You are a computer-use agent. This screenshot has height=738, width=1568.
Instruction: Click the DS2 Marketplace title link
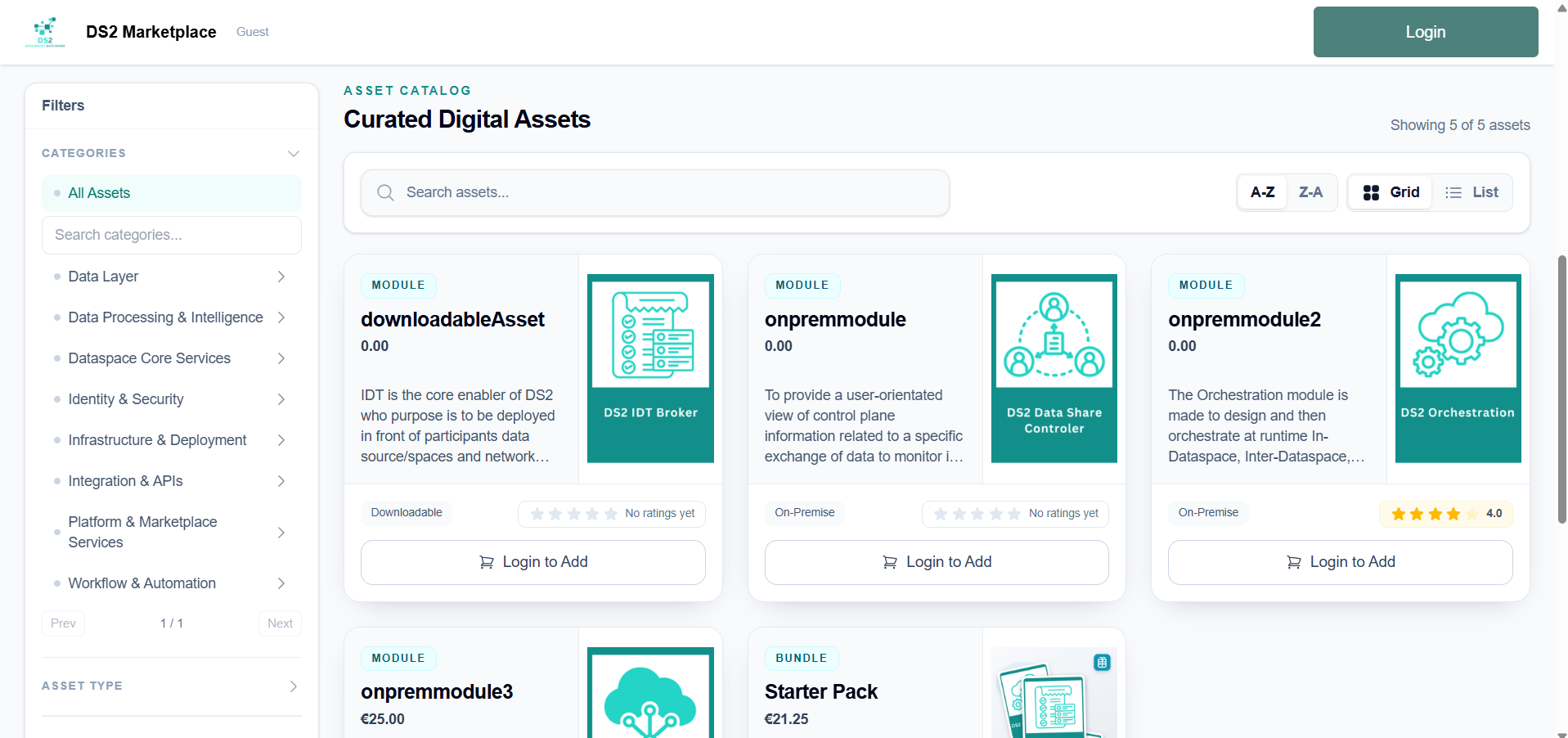(x=151, y=32)
